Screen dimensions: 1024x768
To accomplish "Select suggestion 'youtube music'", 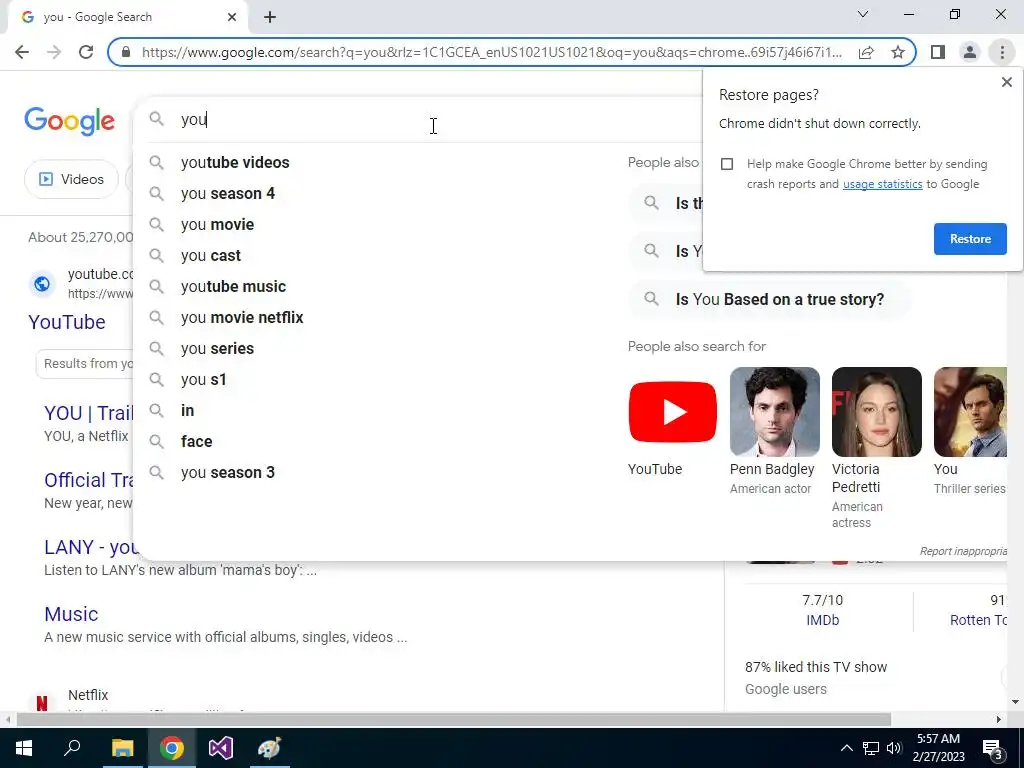I will pos(233,287).
